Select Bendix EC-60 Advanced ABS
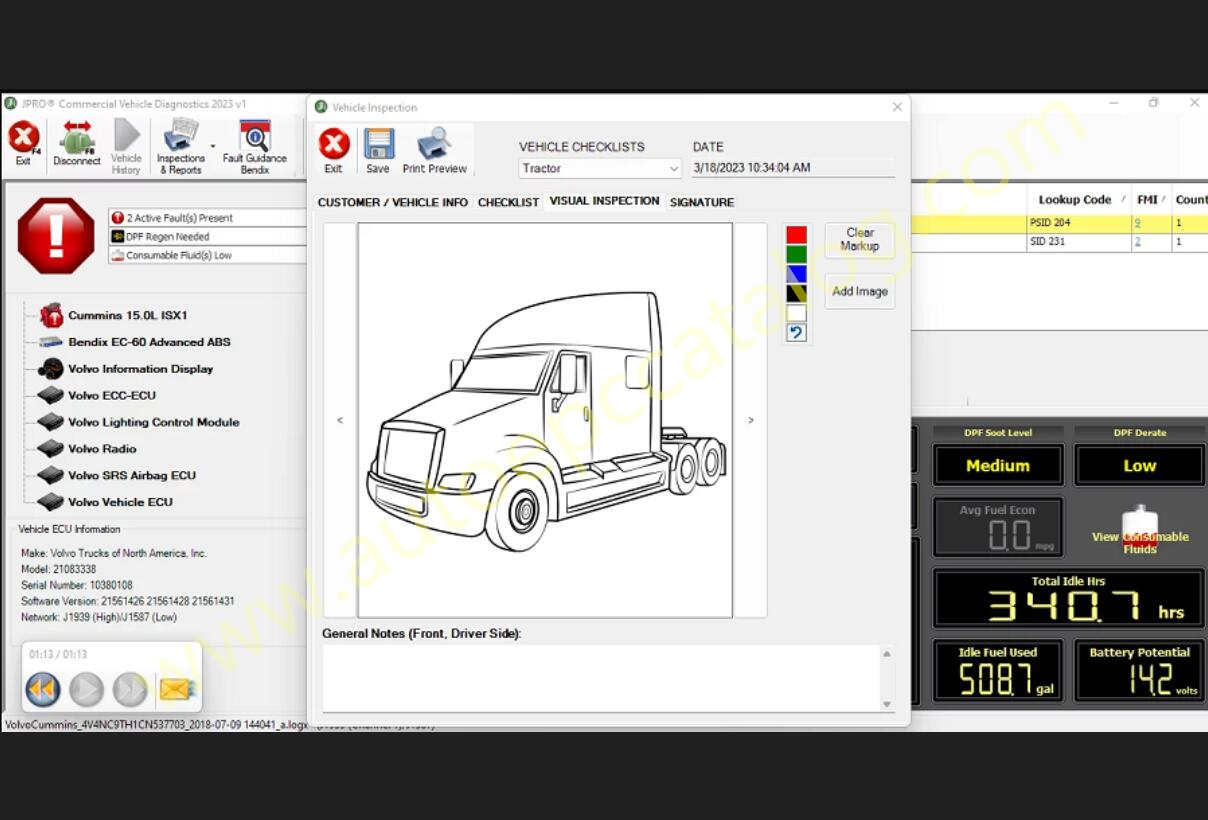 tap(149, 342)
